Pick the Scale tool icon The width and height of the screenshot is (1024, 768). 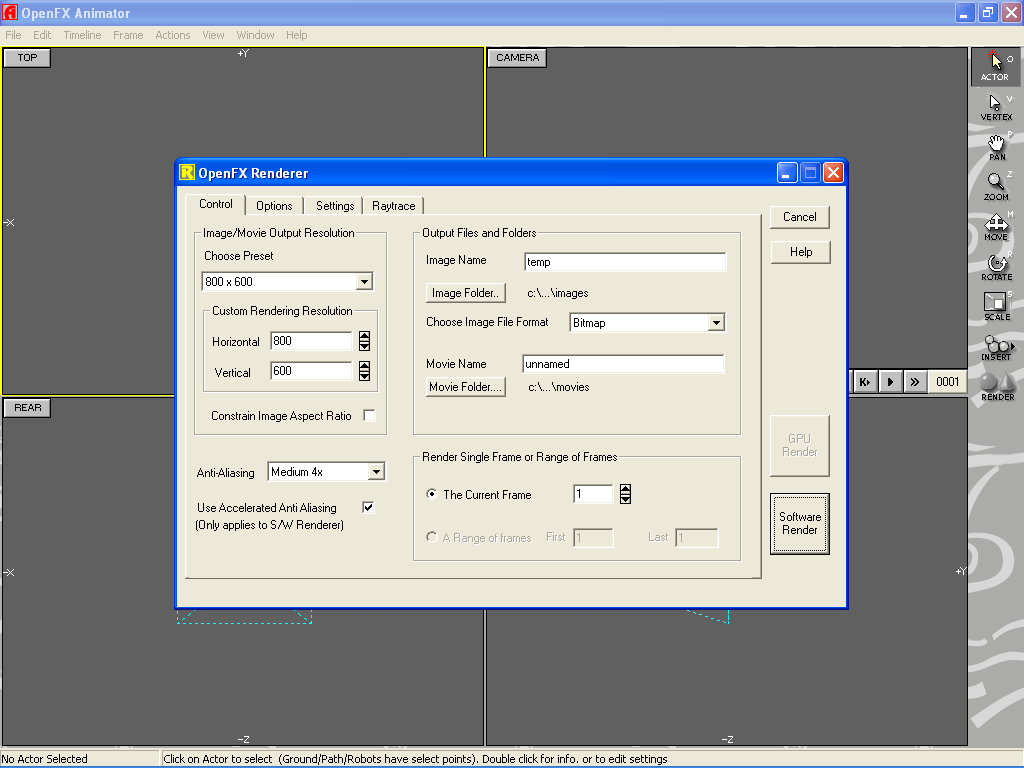(996, 307)
